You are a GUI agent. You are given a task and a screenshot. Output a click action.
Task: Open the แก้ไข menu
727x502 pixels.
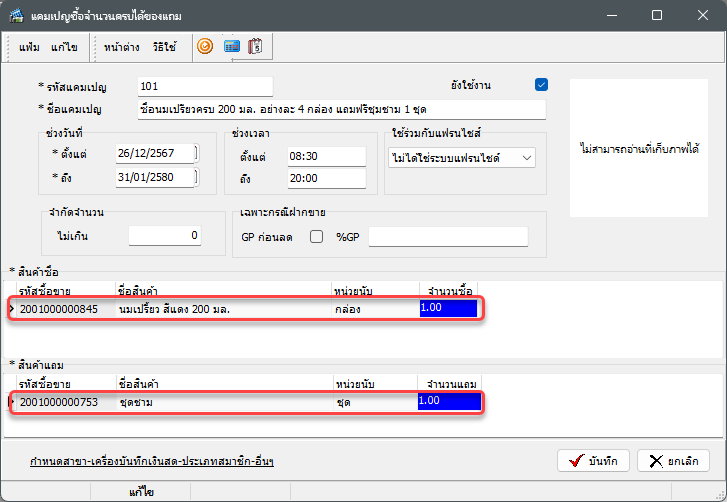pyautogui.click(x=63, y=47)
